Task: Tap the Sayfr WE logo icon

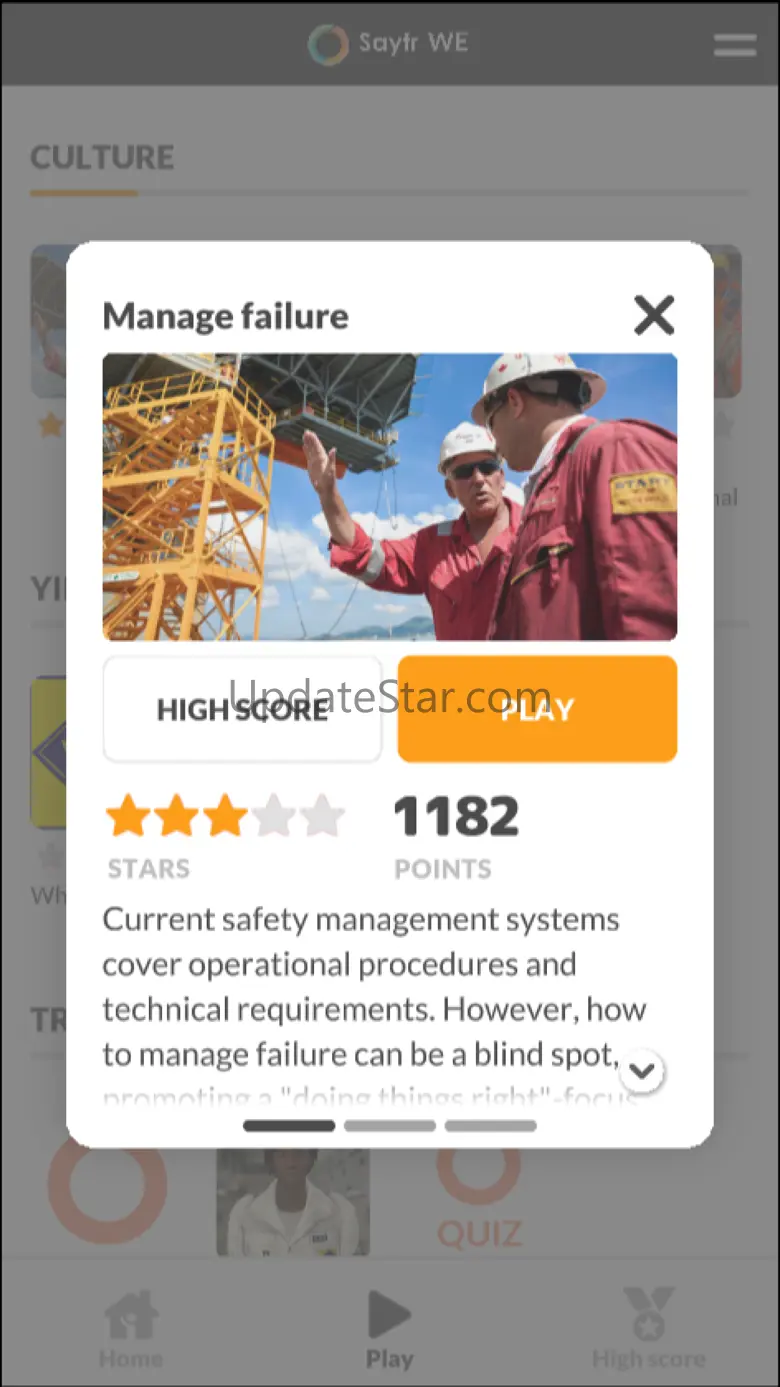Action: tap(328, 45)
